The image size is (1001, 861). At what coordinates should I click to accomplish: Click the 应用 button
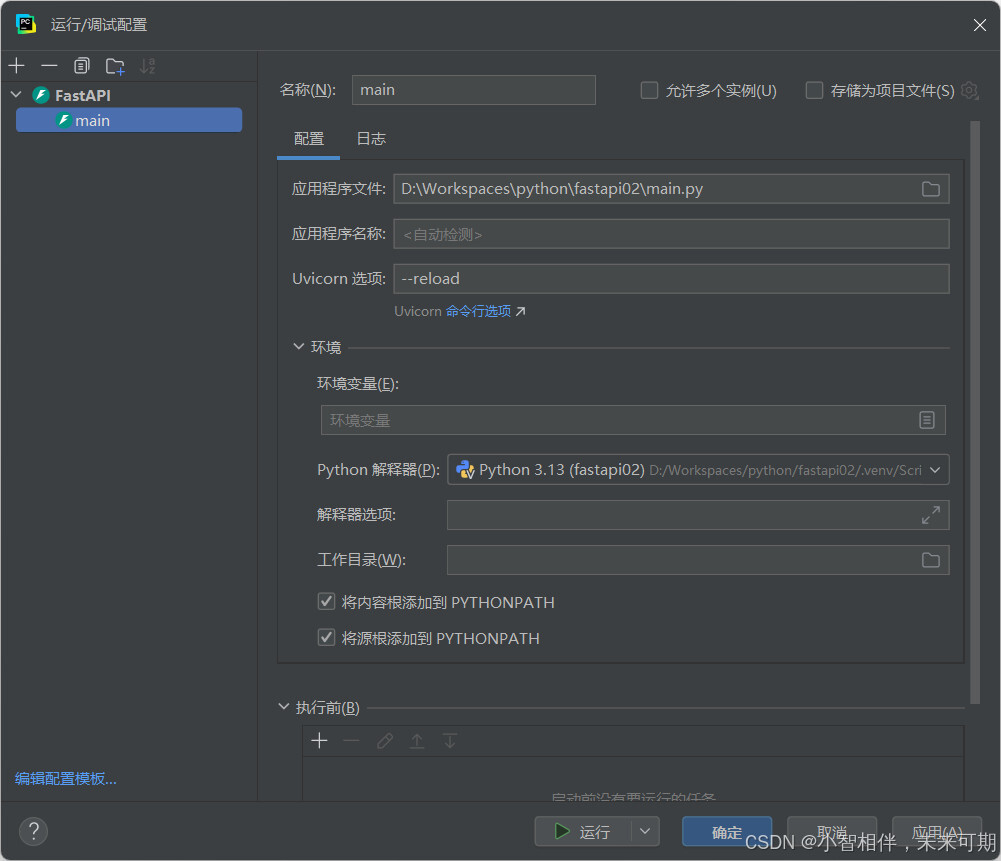(937, 831)
